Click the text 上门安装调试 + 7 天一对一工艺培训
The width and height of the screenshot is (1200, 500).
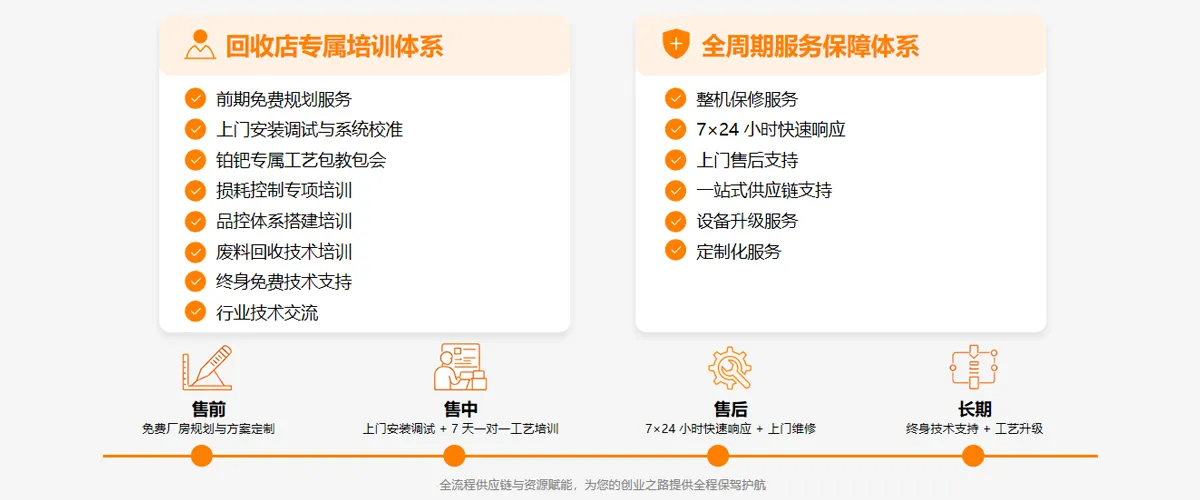(x=460, y=429)
